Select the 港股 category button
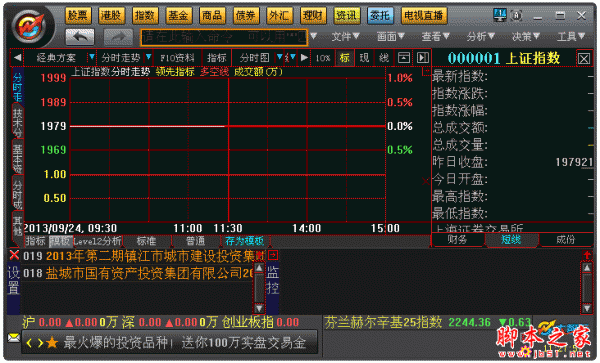The height and width of the screenshot is (363, 600). 111,16
